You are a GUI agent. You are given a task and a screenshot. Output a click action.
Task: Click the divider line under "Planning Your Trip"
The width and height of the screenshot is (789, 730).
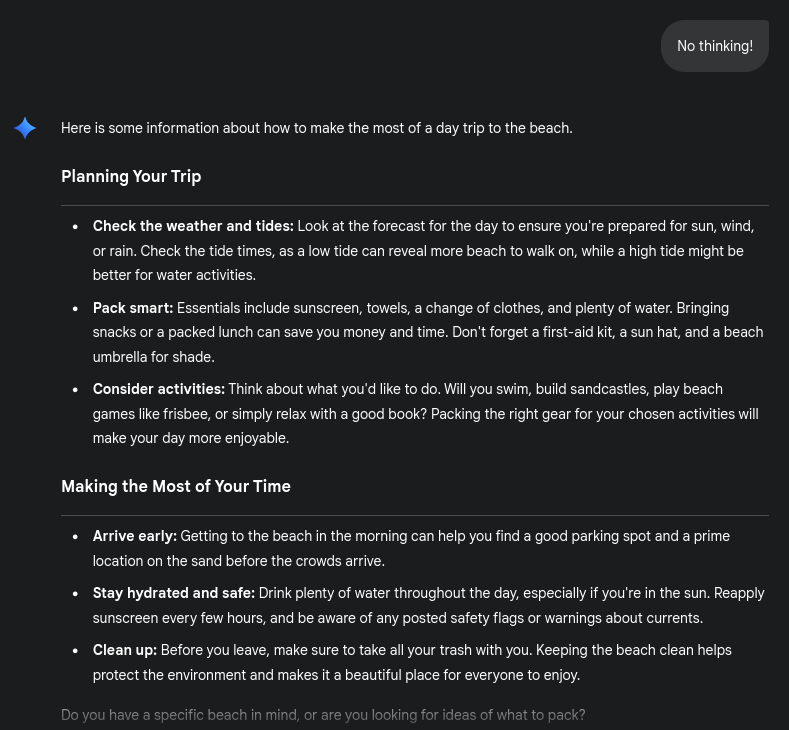click(414, 205)
